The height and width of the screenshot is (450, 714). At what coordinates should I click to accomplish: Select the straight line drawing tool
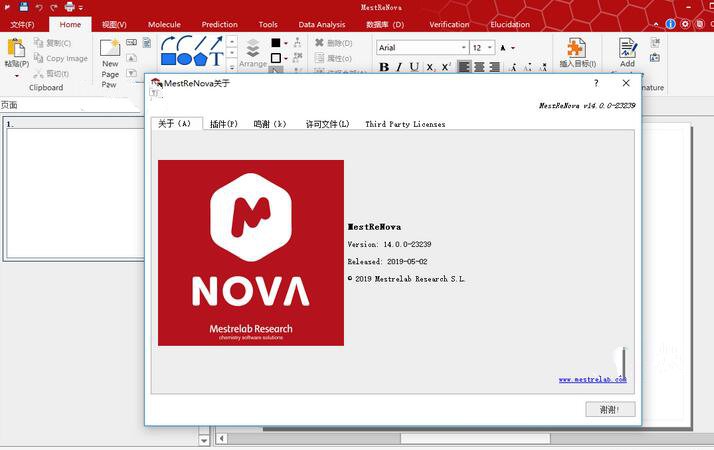(200, 43)
